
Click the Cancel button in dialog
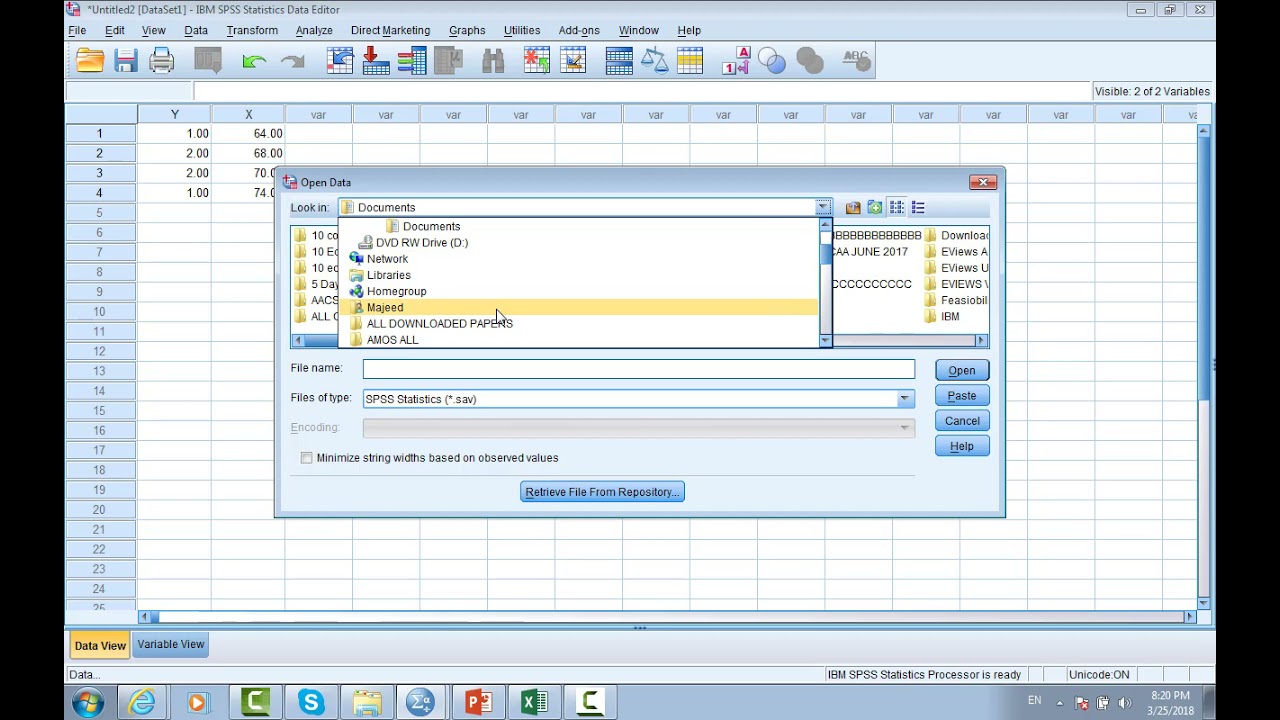[x=962, y=421]
